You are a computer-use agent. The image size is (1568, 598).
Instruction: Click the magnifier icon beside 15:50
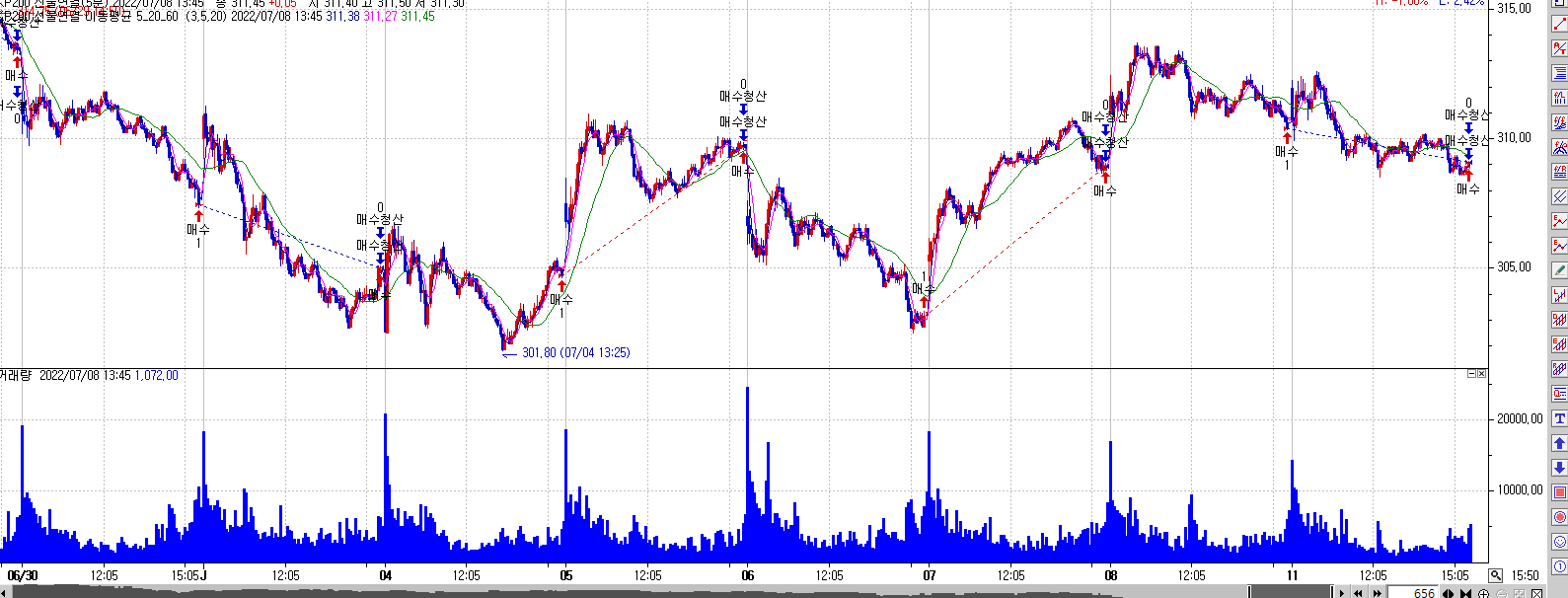1496,575
